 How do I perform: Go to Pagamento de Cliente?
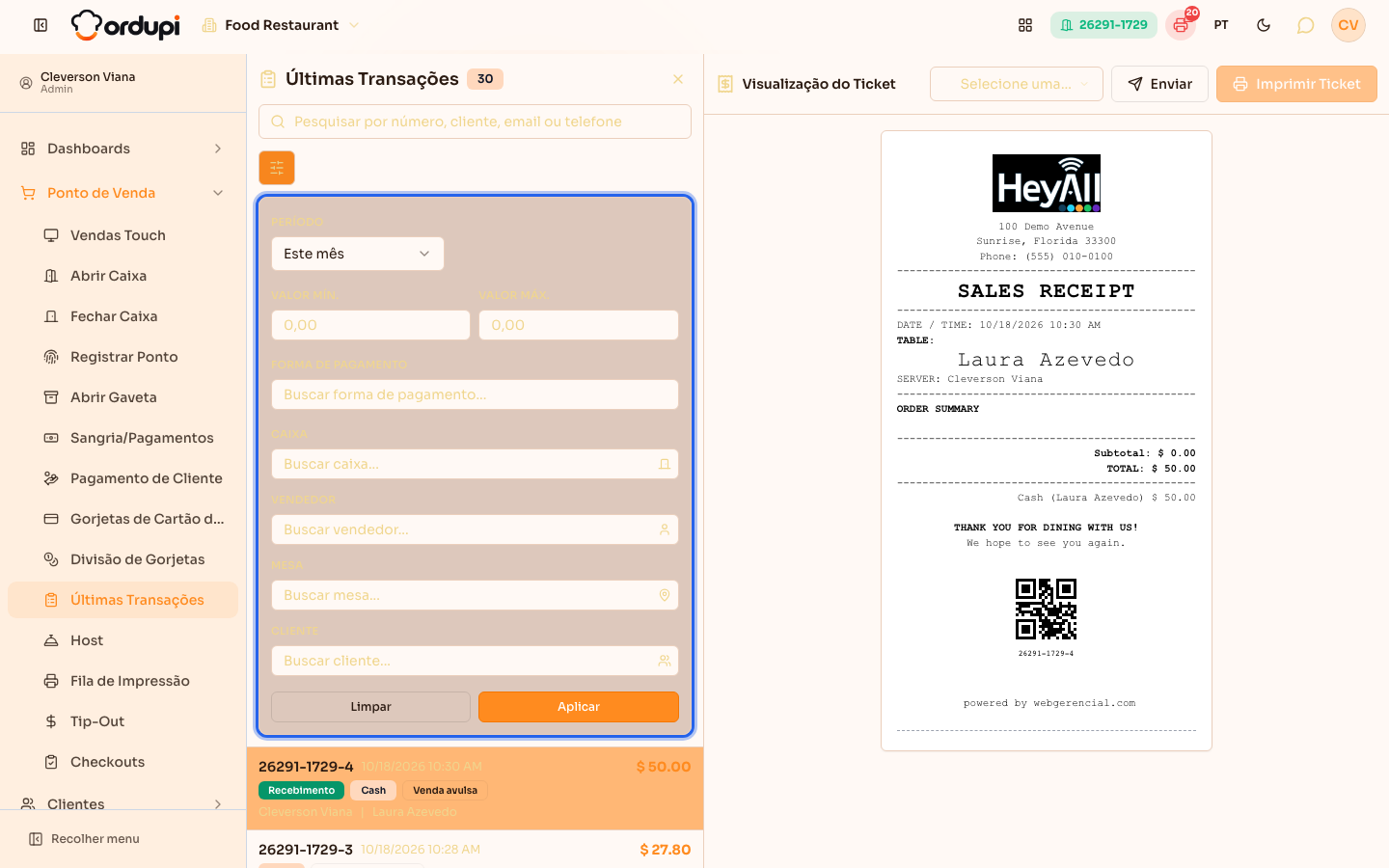tap(123, 478)
